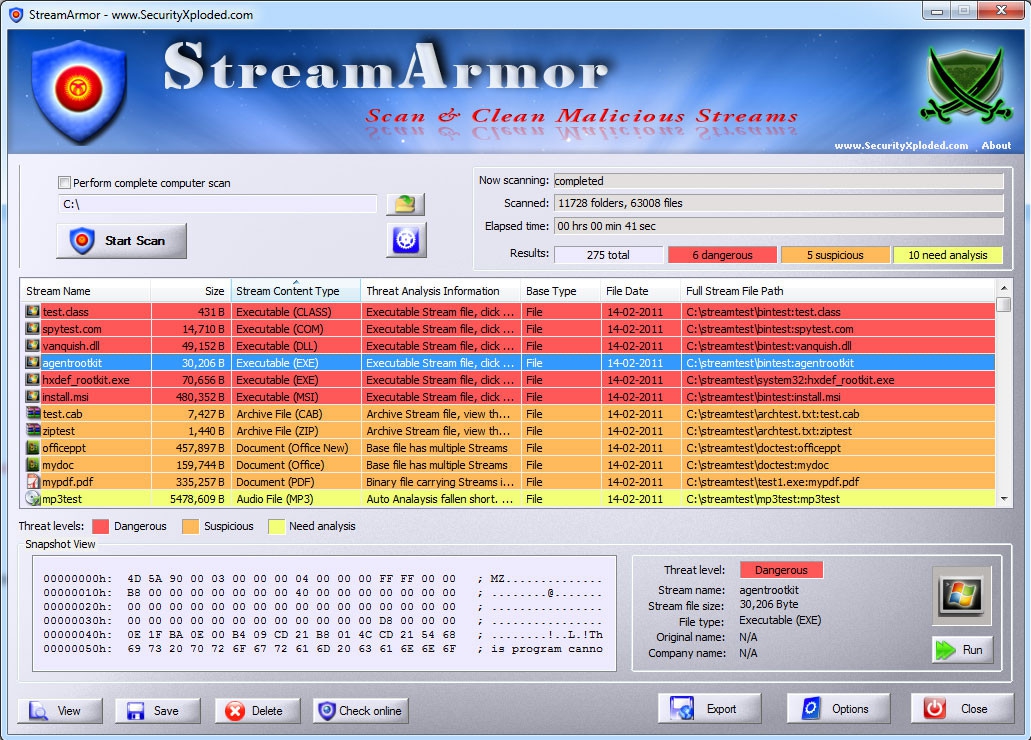Screen dimensions: 1031x740
Task: Sort by Full Stream File Path column
Action: click(838, 291)
